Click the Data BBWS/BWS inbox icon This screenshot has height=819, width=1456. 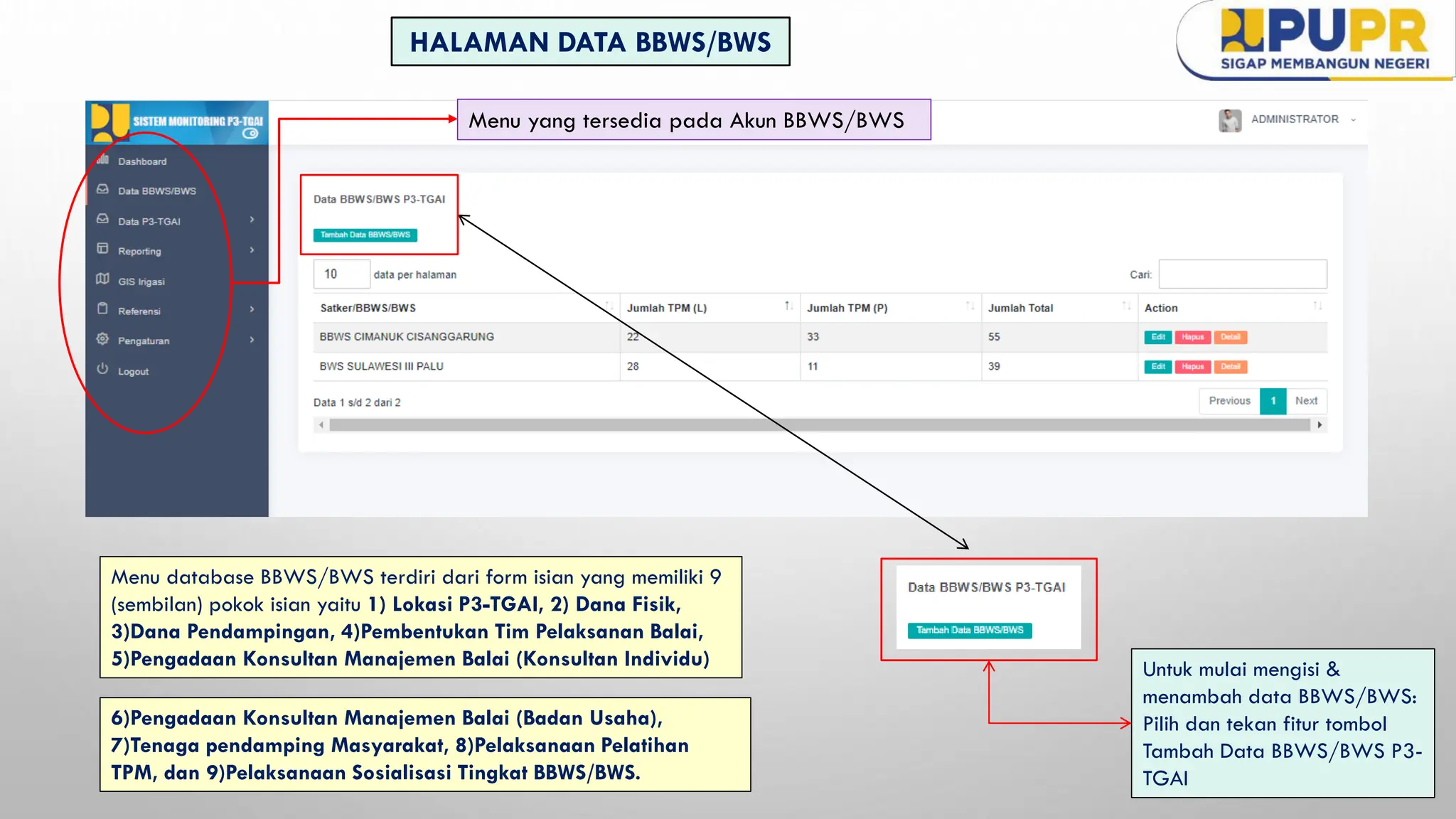click(103, 190)
